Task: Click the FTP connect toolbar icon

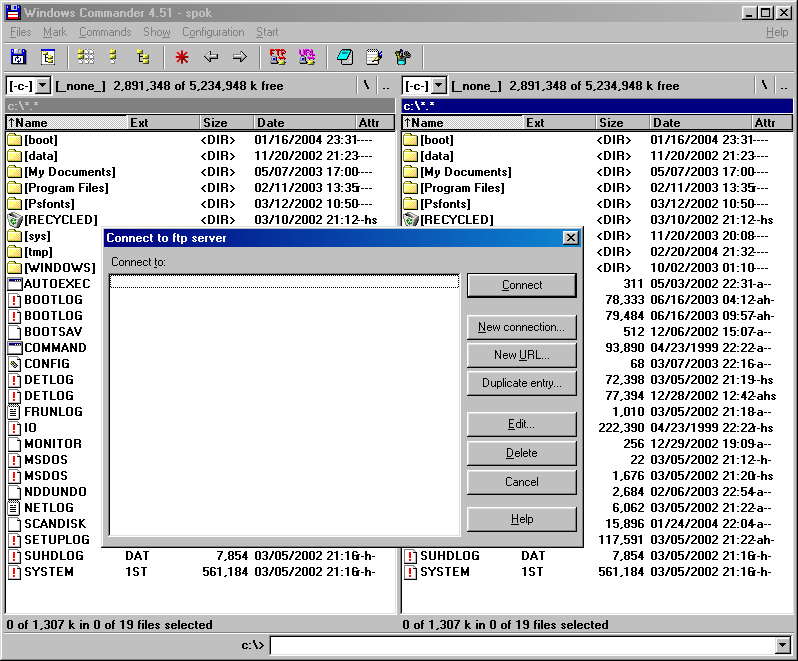Action: coord(277,57)
